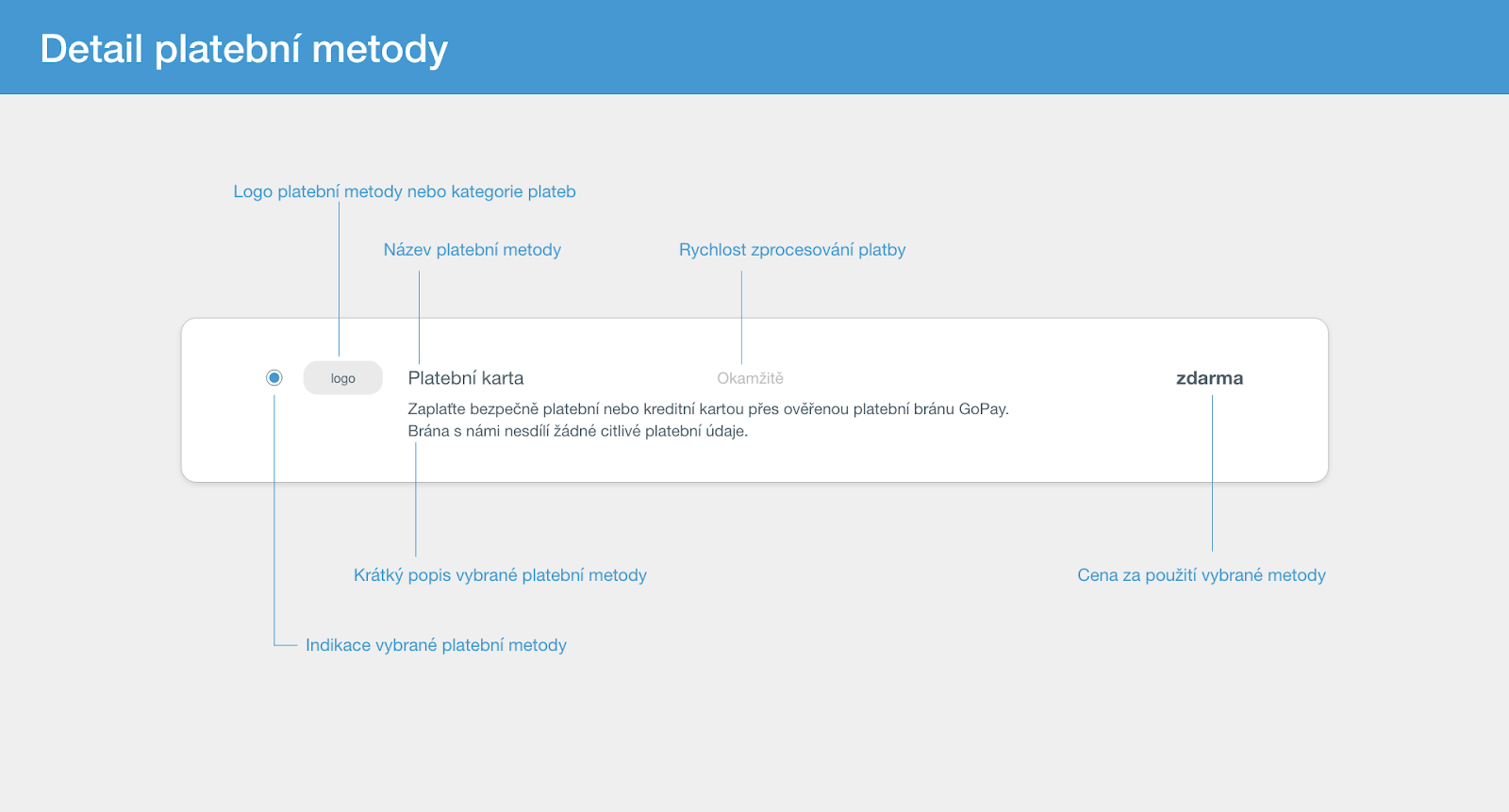This screenshot has height=812, width=1509.
Task: Click the annotation Logo platební metody nebo kategorie plateb
Action: pos(405,191)
